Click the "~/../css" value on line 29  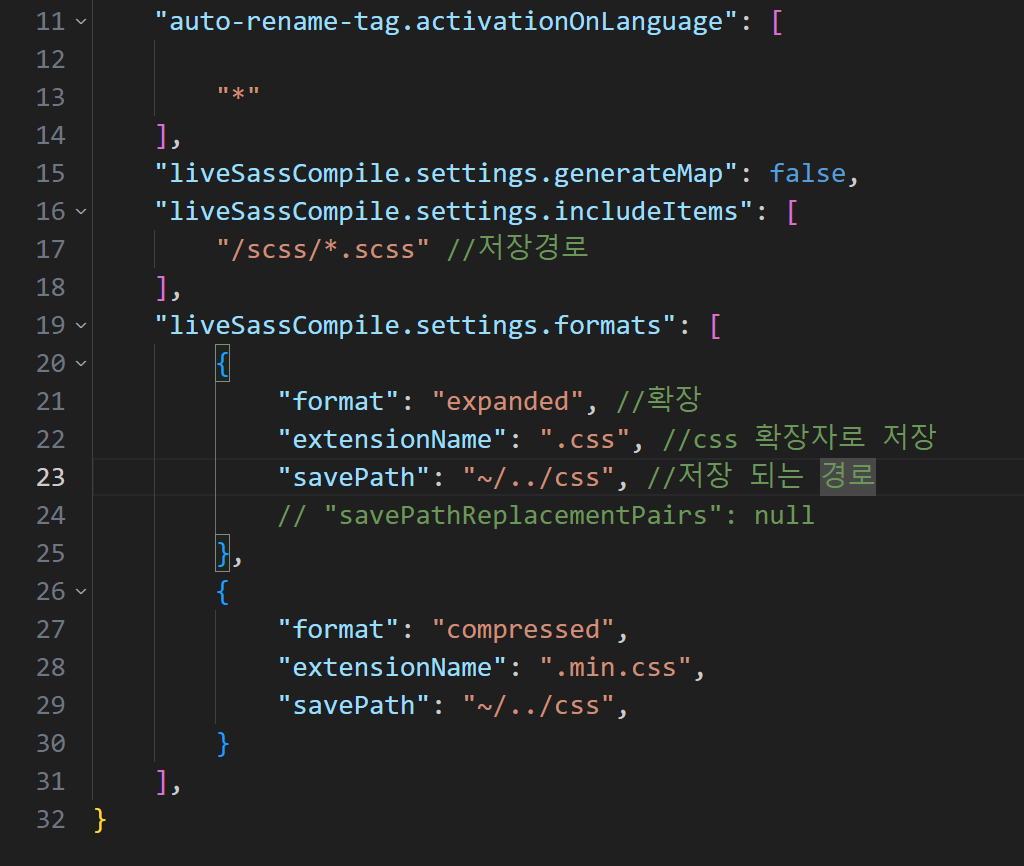[539, 705]
